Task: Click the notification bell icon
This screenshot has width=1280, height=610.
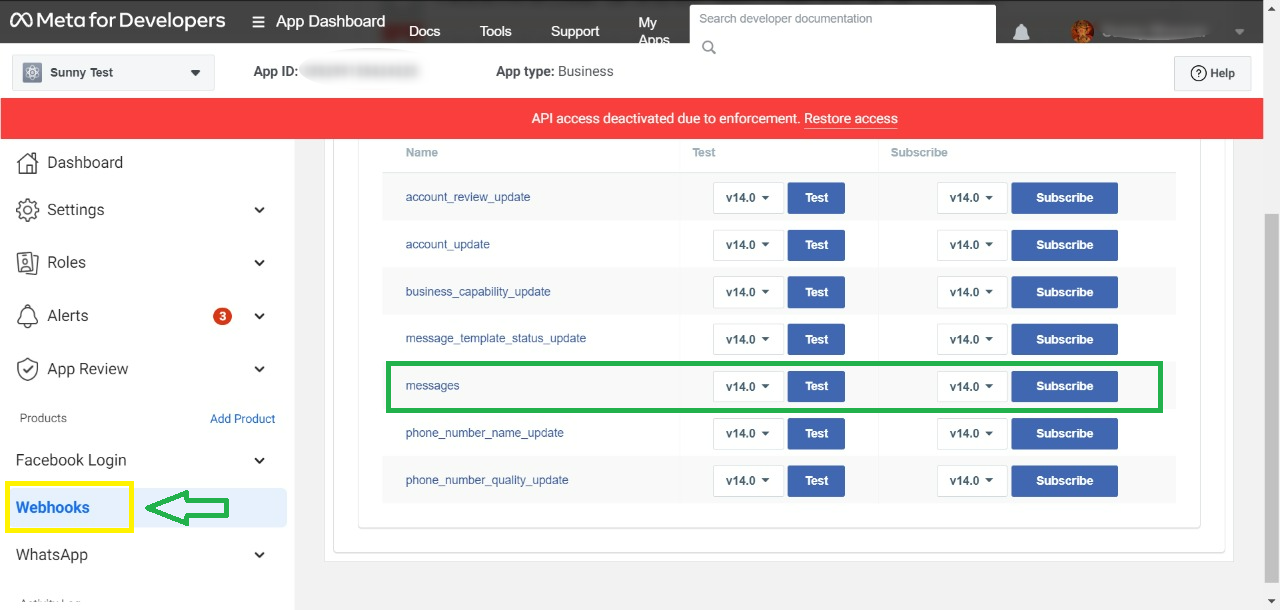Action: pyautogui.click(x=1021, y=32)
